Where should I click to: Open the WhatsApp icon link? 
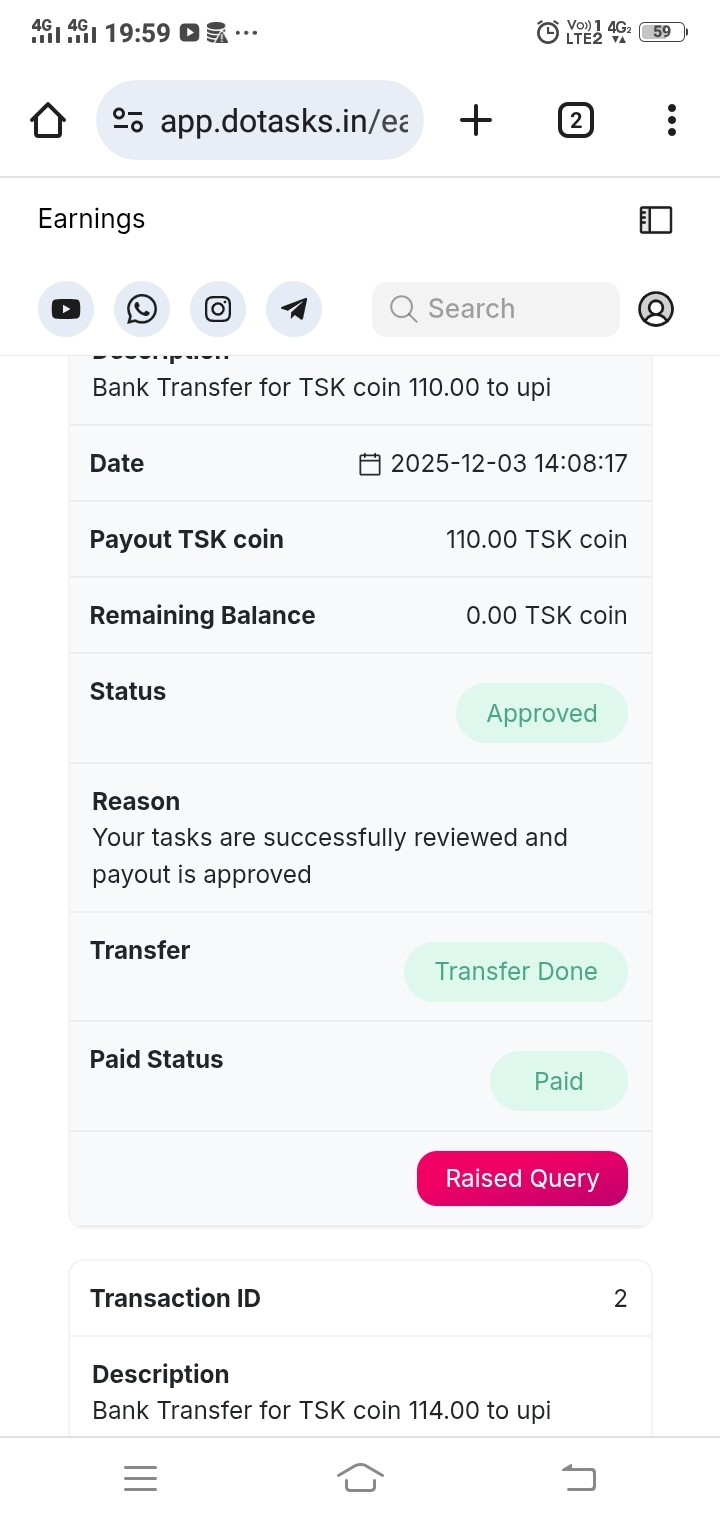pos(142,309)
